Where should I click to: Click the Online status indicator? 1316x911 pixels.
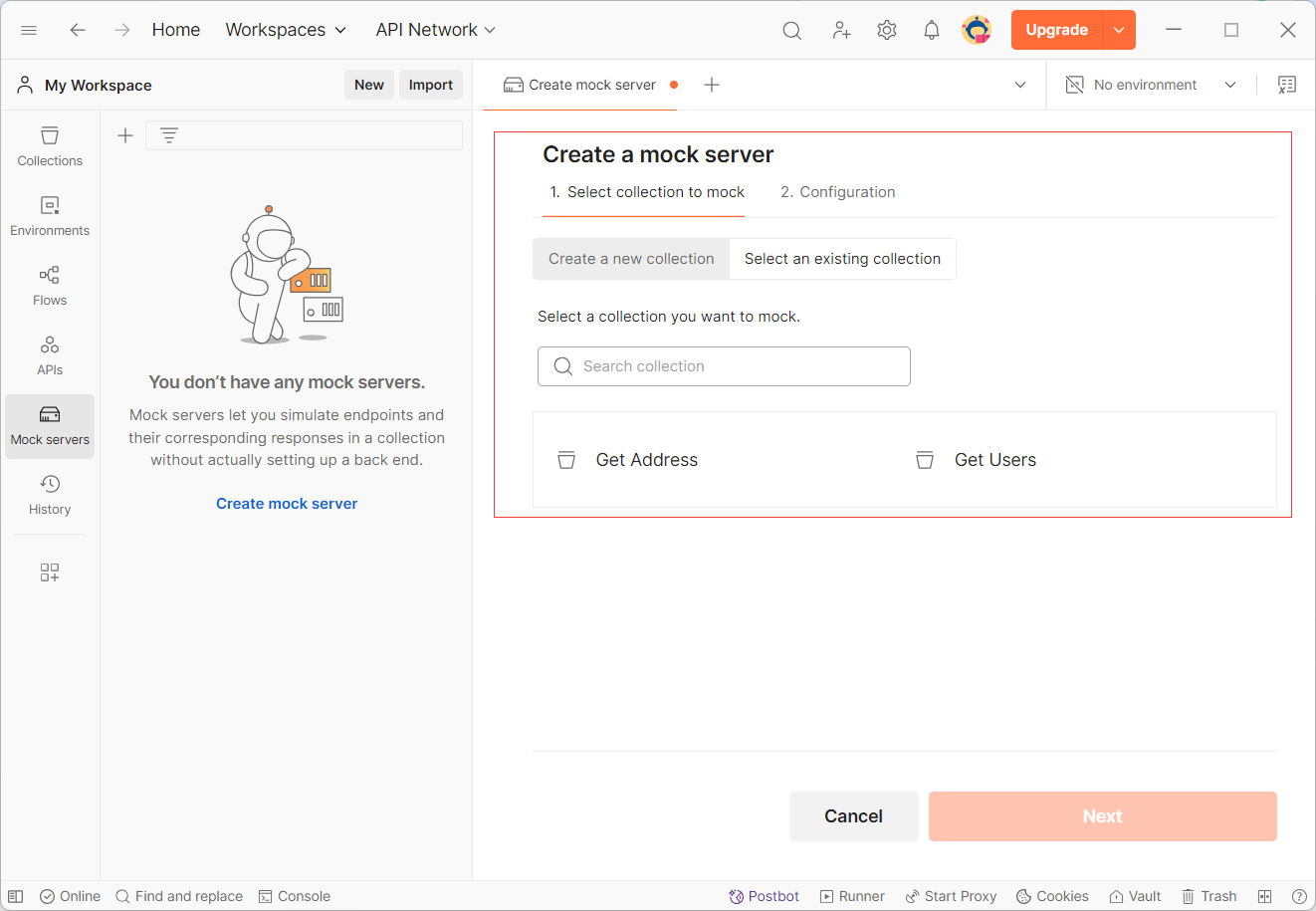(x=70, y=896)
